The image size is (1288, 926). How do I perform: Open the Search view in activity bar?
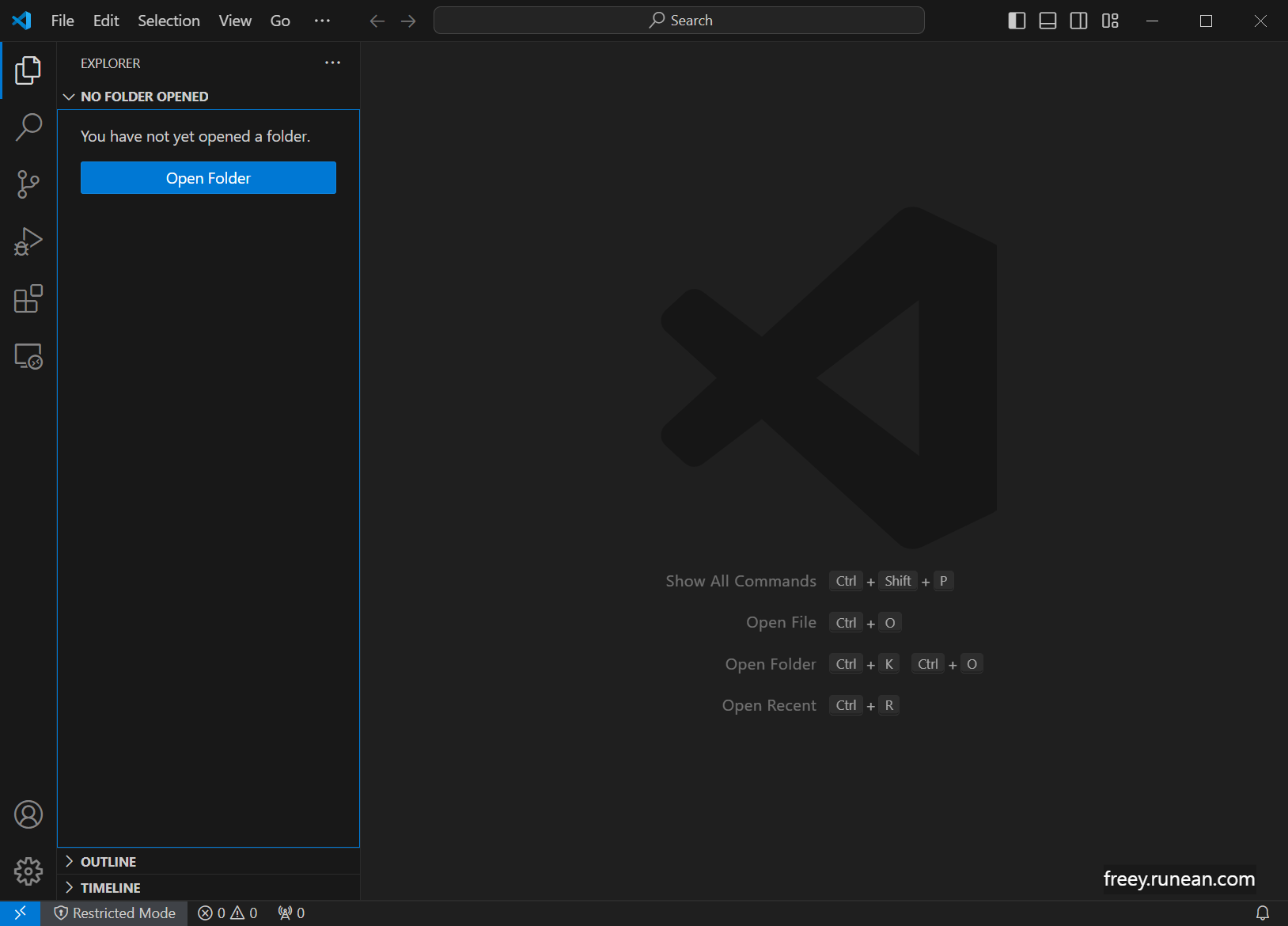pos(28,127)
